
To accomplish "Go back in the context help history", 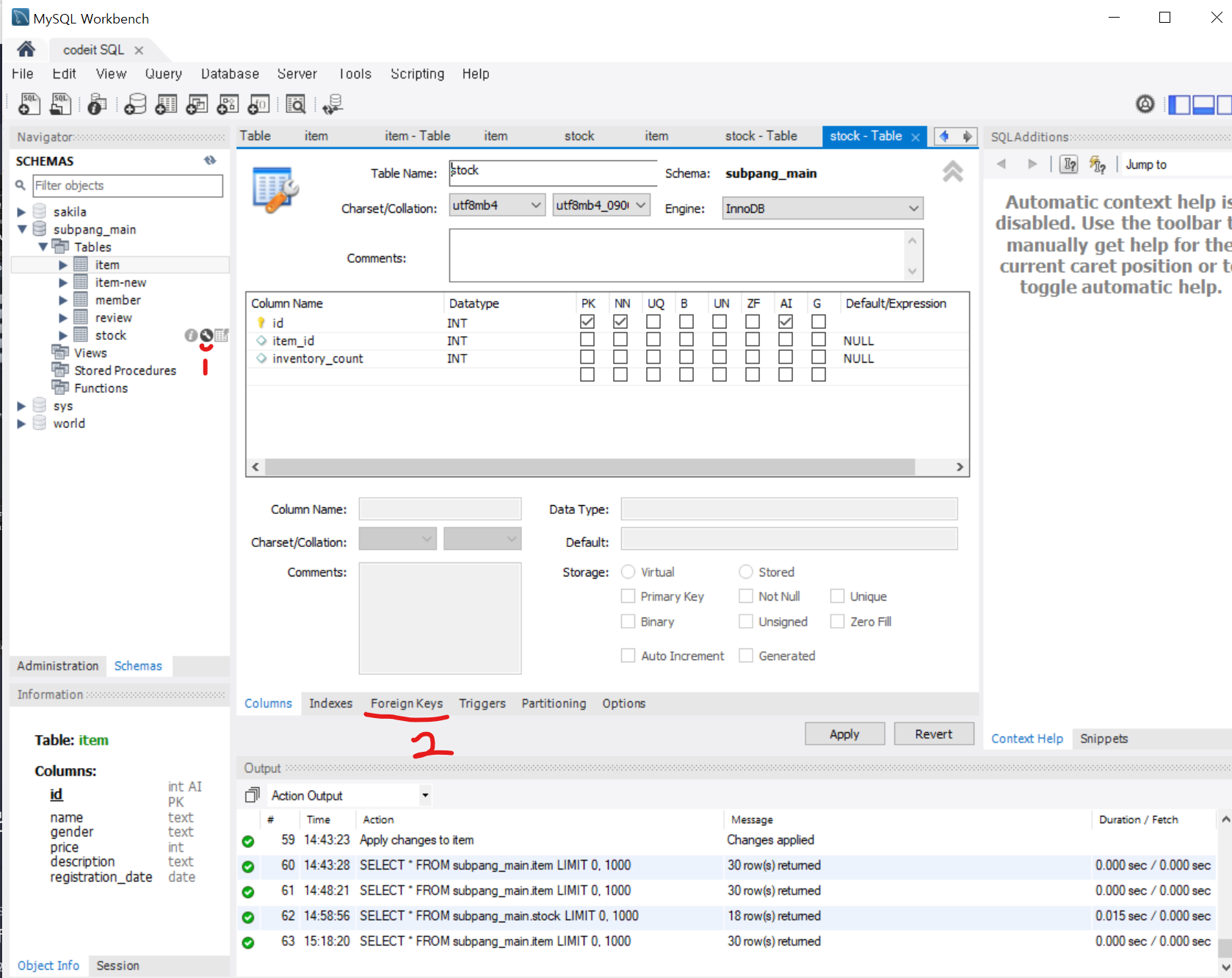I will click(1001, 164).
